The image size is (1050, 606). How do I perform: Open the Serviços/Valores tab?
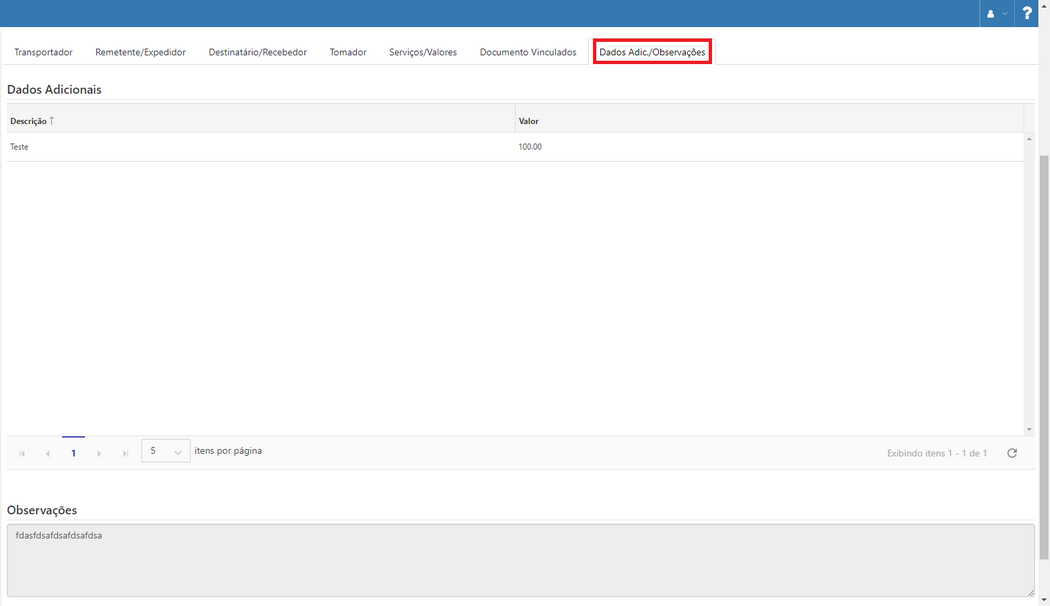coord(422,51)
